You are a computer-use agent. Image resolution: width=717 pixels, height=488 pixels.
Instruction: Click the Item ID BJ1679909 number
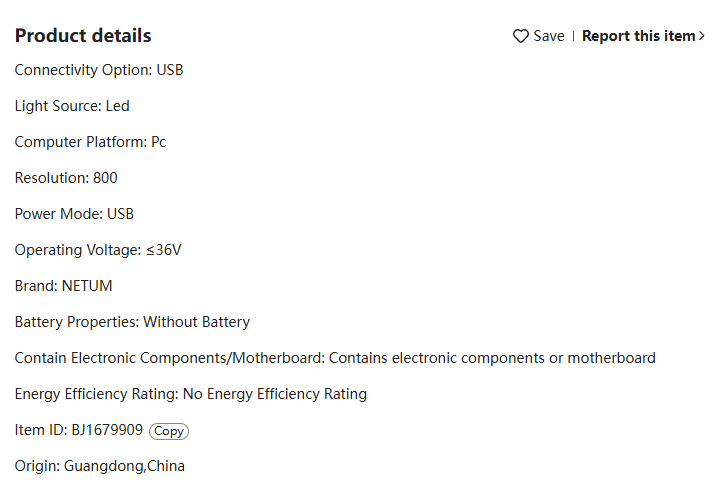point(107,430)
